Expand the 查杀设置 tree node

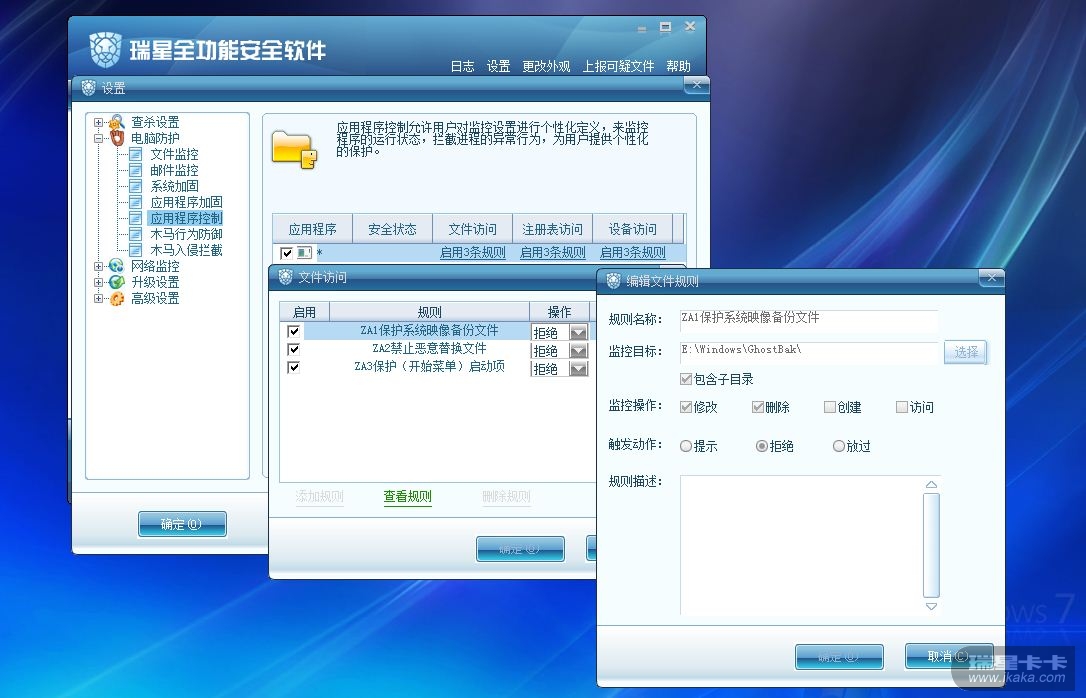98,123
